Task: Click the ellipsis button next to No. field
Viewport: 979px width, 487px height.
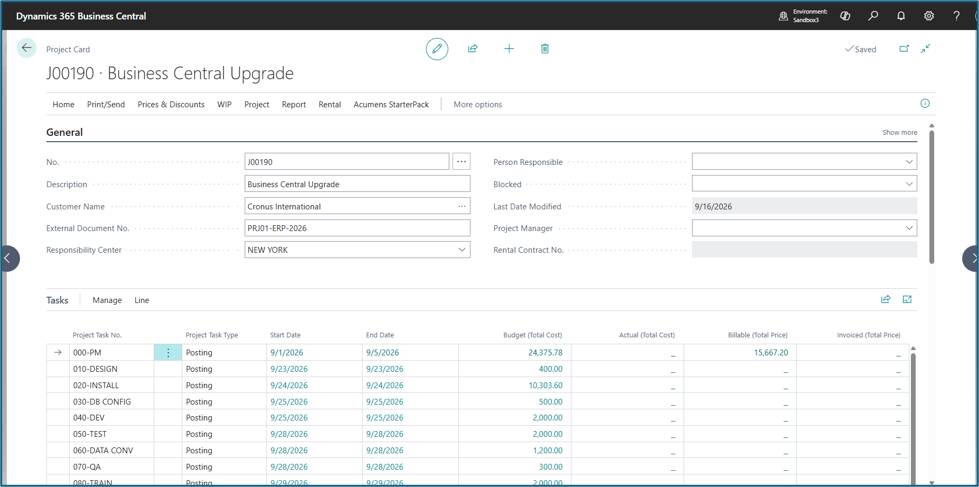Action: (461, 162)
